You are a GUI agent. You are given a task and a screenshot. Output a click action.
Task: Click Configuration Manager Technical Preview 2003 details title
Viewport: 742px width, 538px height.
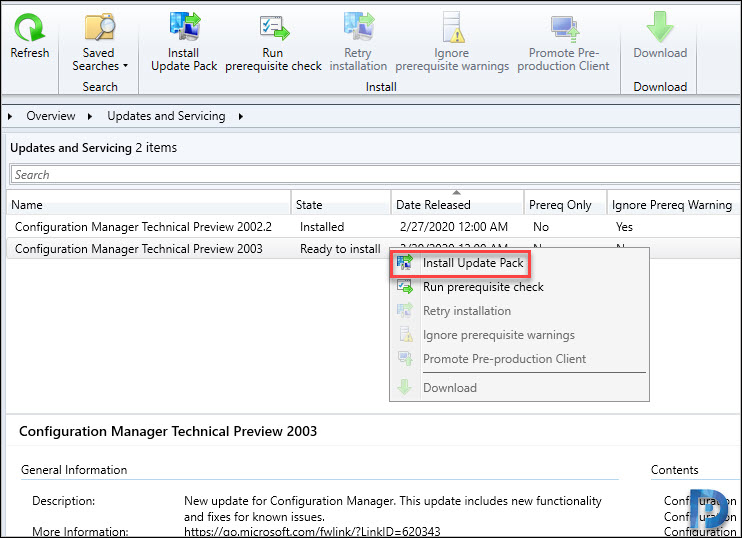168,431
